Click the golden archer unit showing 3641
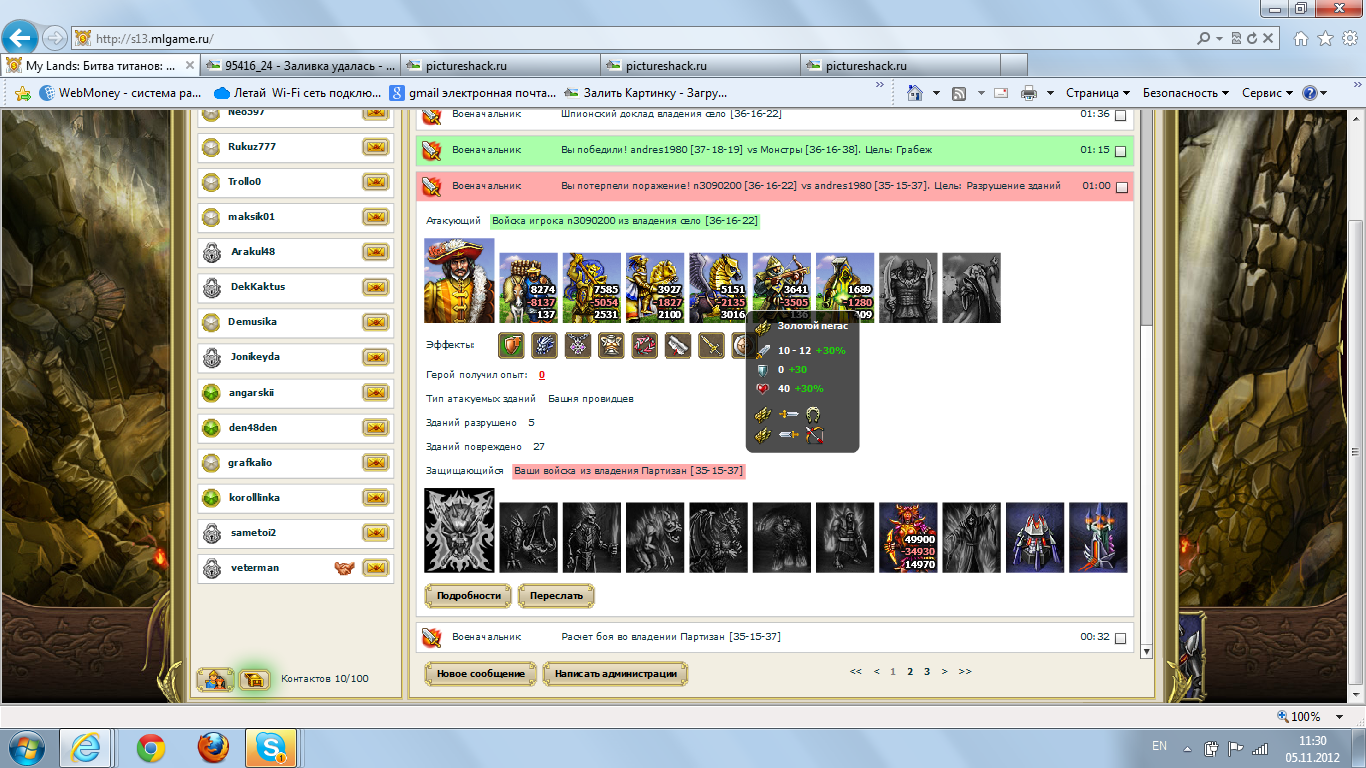Image resolution: width=1366 pixels, height=768 pixels. (782, 287)
